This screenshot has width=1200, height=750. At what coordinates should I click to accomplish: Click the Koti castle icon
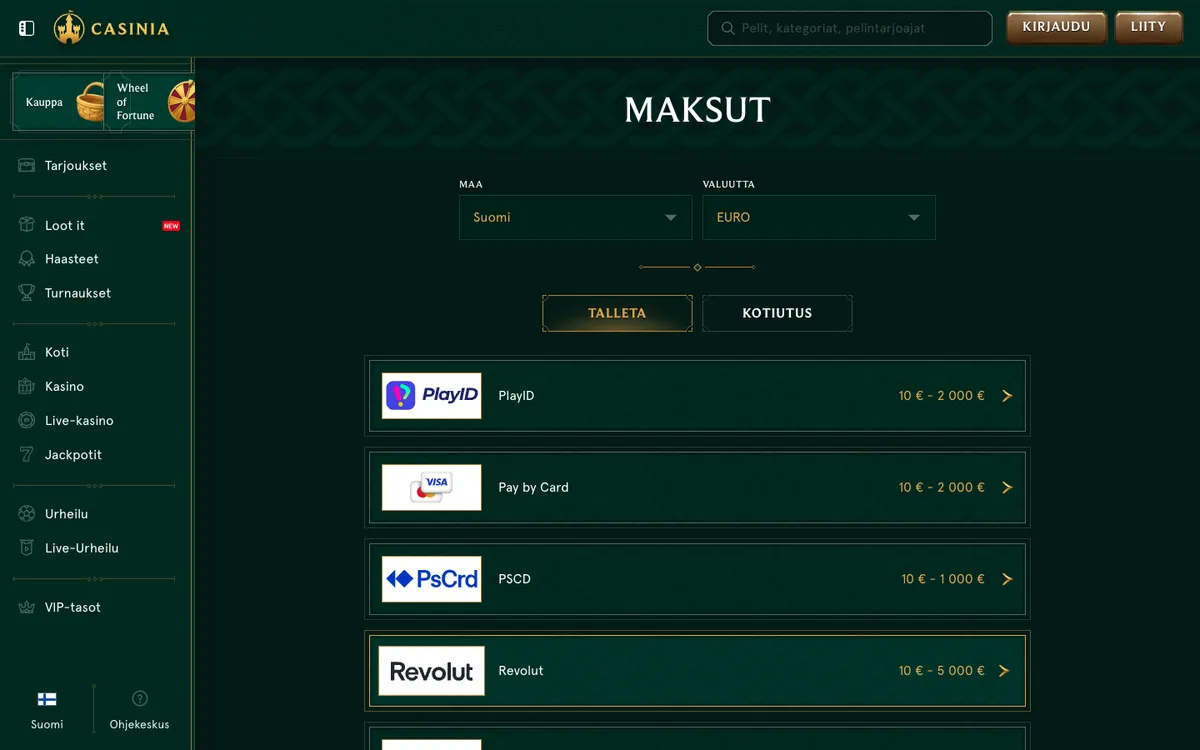pyautogui.click(x=27, y=352)
